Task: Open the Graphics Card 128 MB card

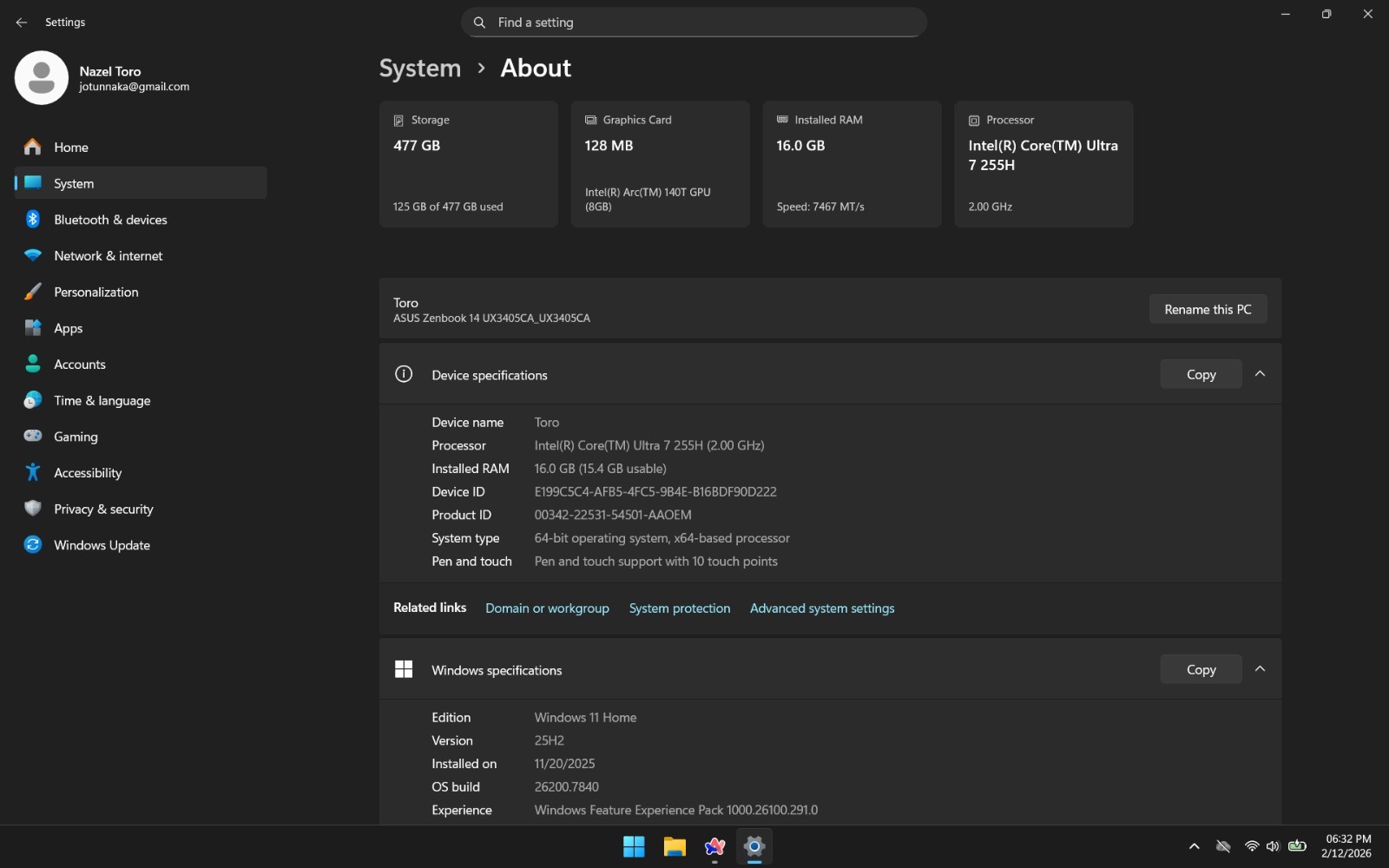Action: coord(661,164)
